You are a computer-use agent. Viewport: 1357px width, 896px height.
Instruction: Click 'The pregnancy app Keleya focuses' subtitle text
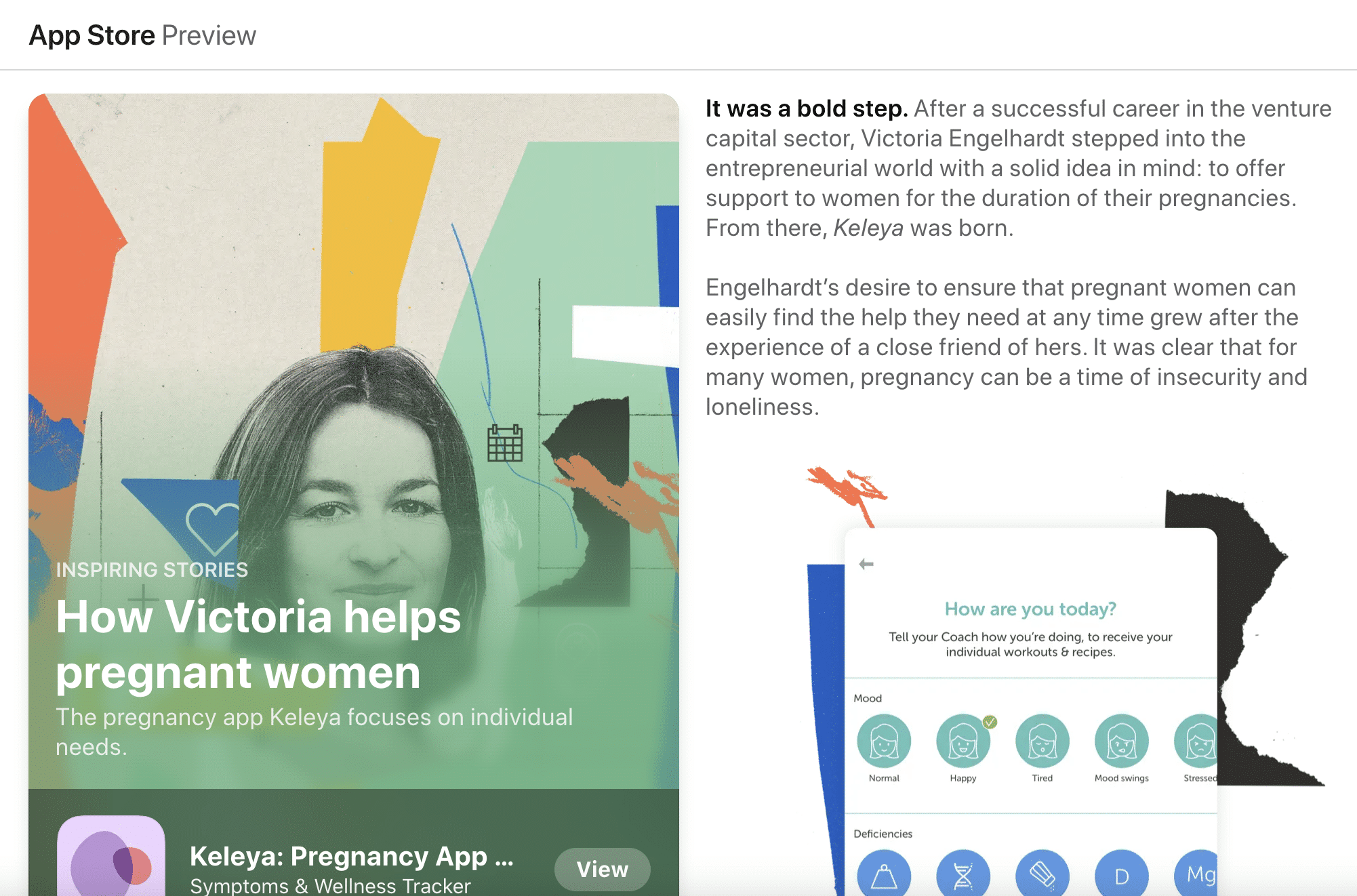pyautogui.click(x=314, y=732)
